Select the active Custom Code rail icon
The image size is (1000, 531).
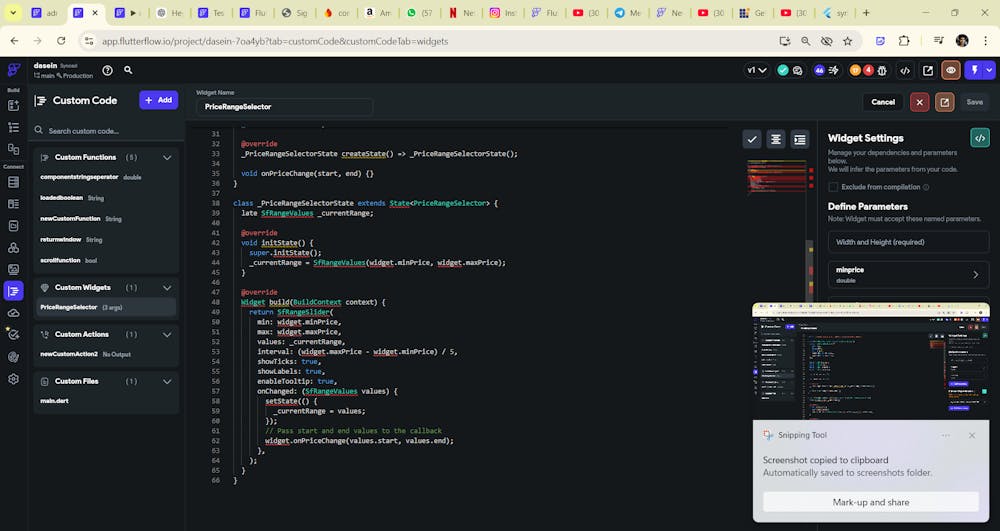[13, 291]
